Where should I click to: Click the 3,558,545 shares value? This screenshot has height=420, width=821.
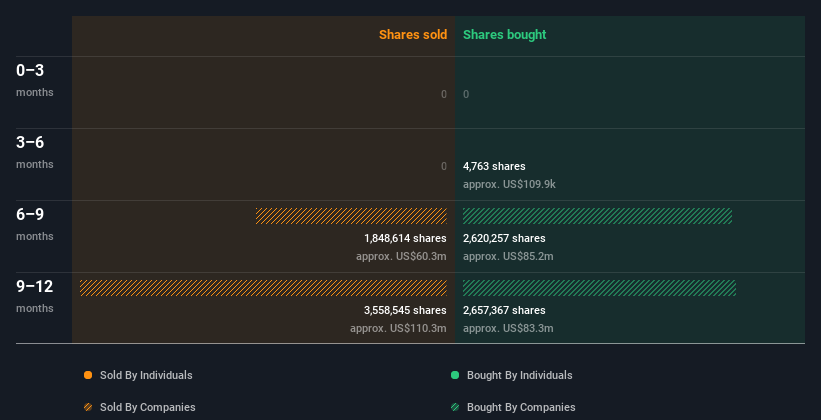click(x=405, y=311)
